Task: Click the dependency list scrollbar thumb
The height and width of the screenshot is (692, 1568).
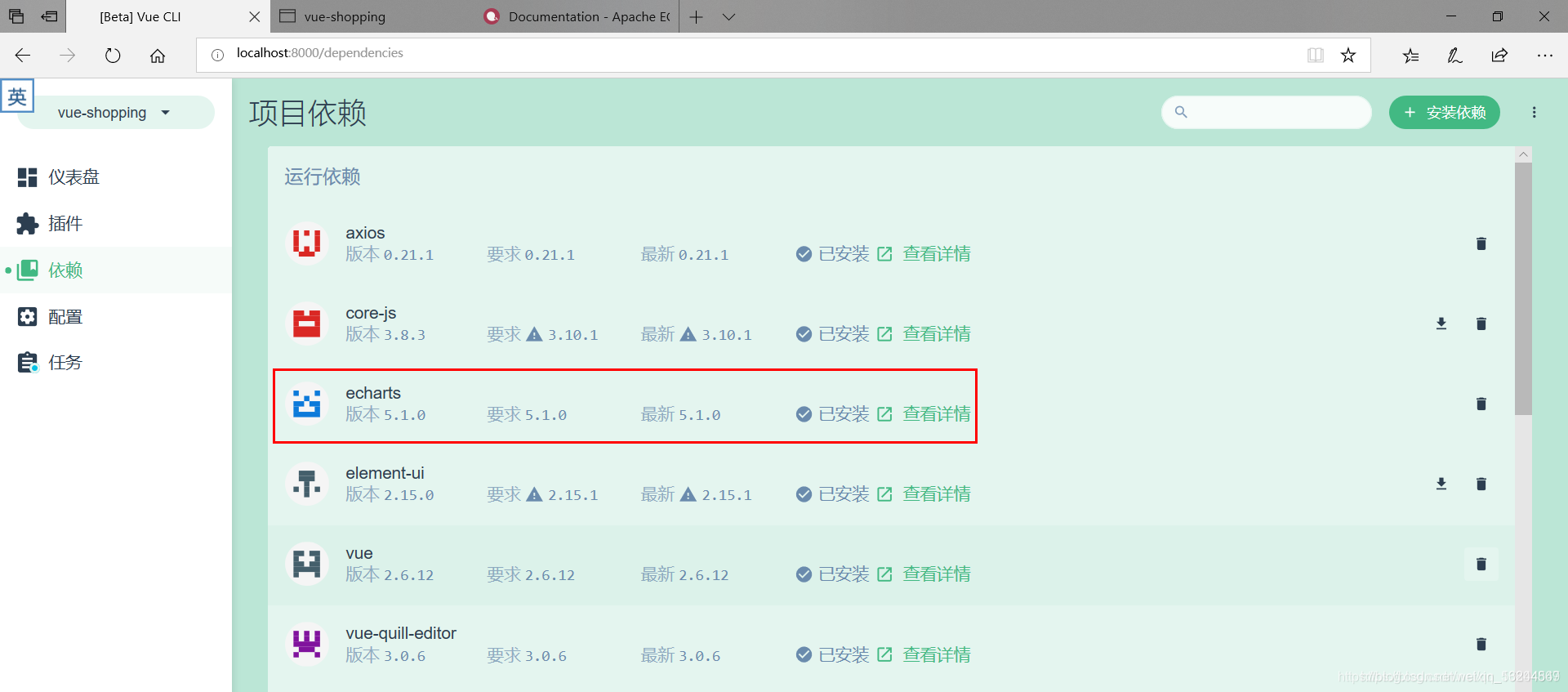Action: point(1523,288)
